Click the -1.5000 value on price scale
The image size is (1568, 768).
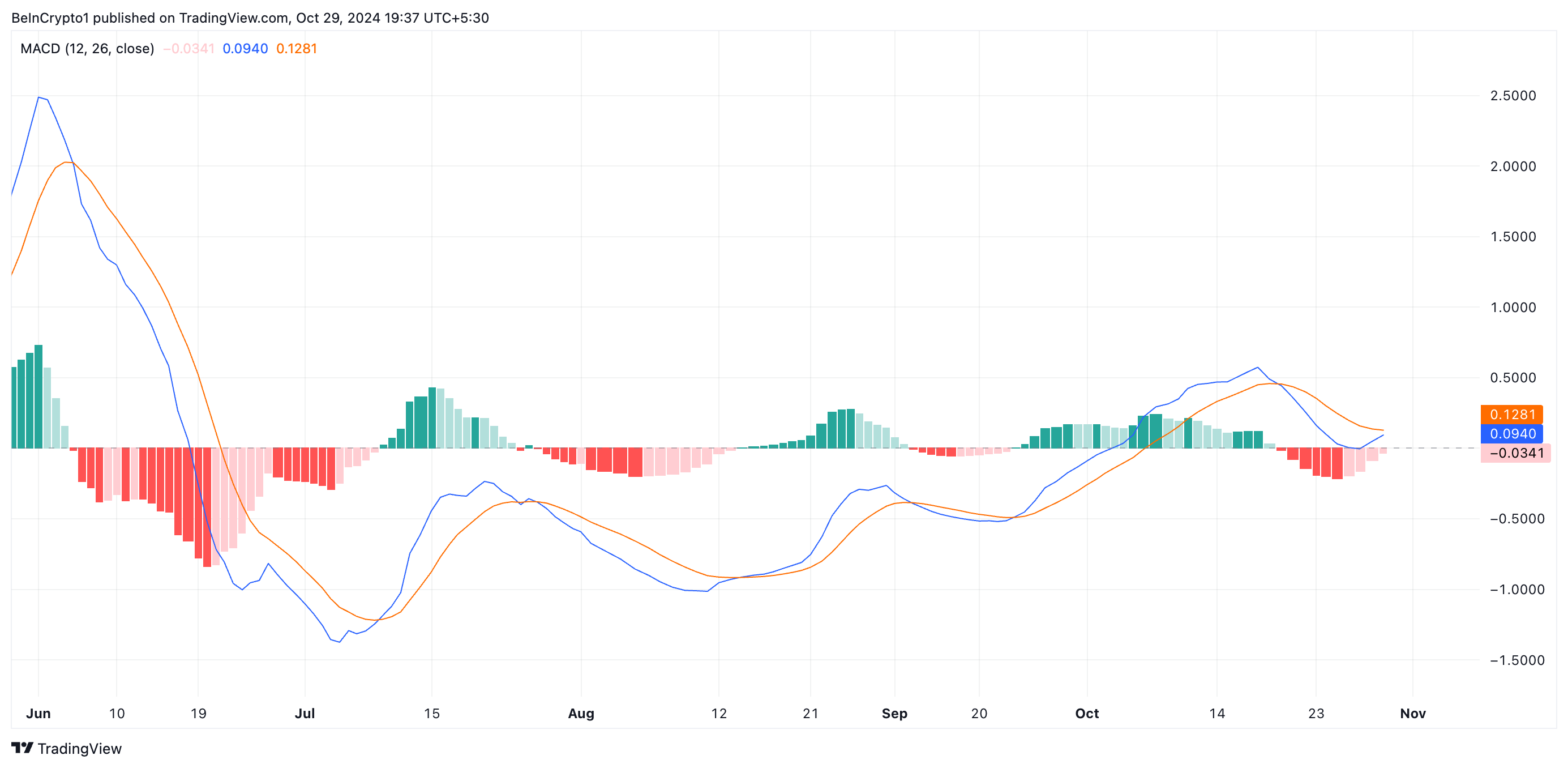pyautogui.click(x=1516, y=660)
